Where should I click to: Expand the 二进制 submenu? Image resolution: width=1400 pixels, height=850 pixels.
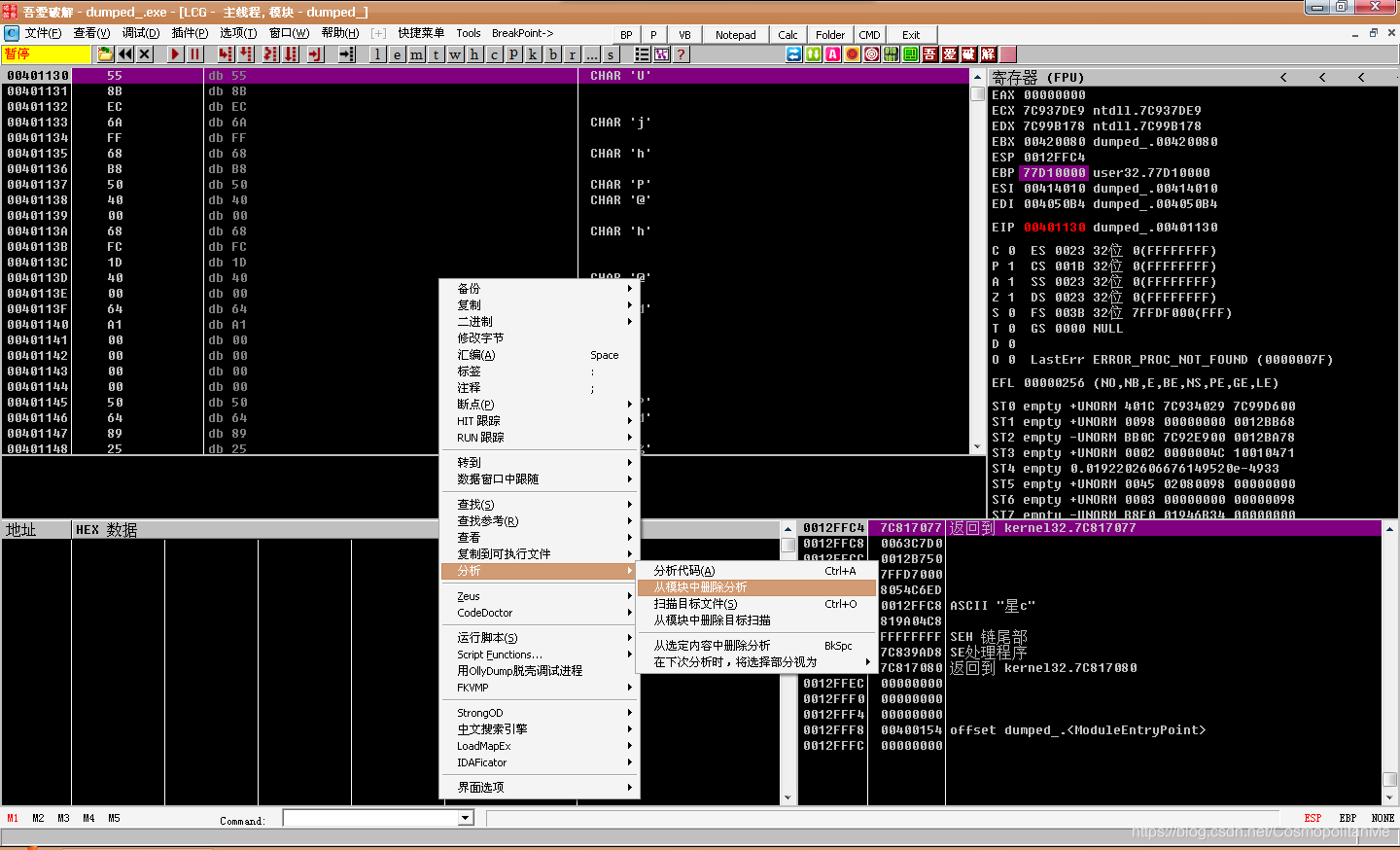[x=540, y=322]
